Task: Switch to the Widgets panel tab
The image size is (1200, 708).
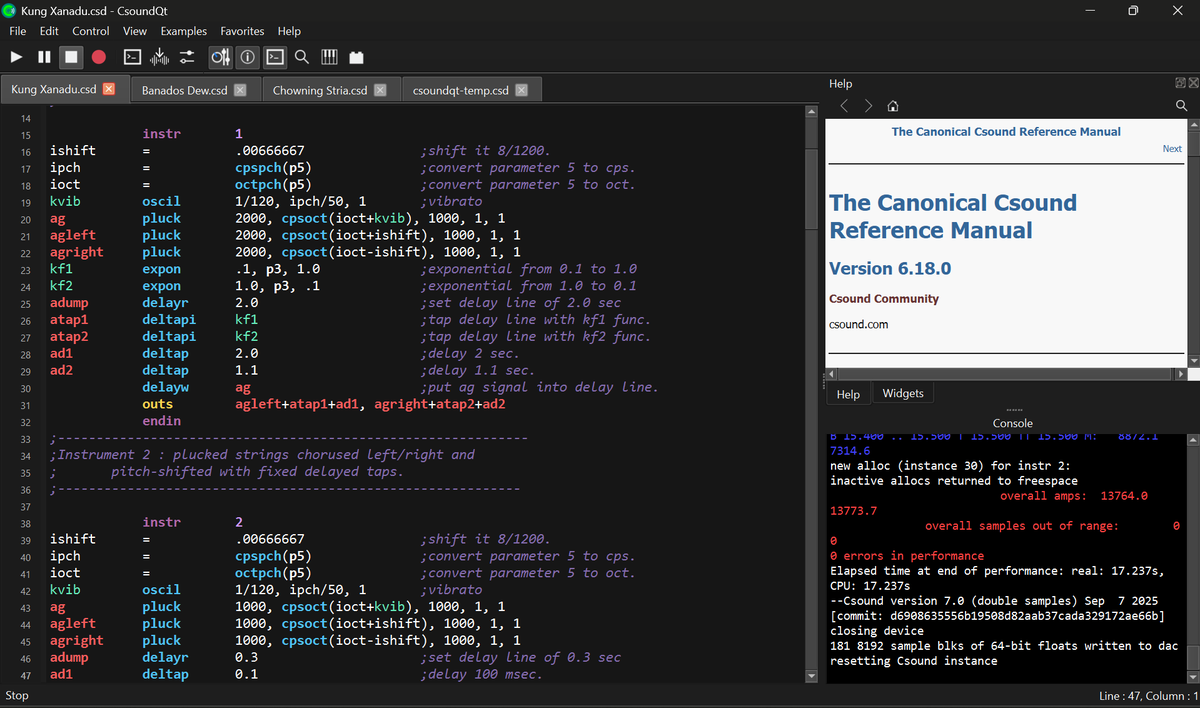Action: click(x=903, y=393)
